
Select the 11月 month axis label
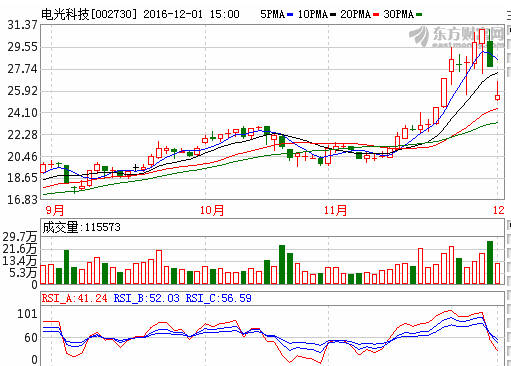click(335, 210)
